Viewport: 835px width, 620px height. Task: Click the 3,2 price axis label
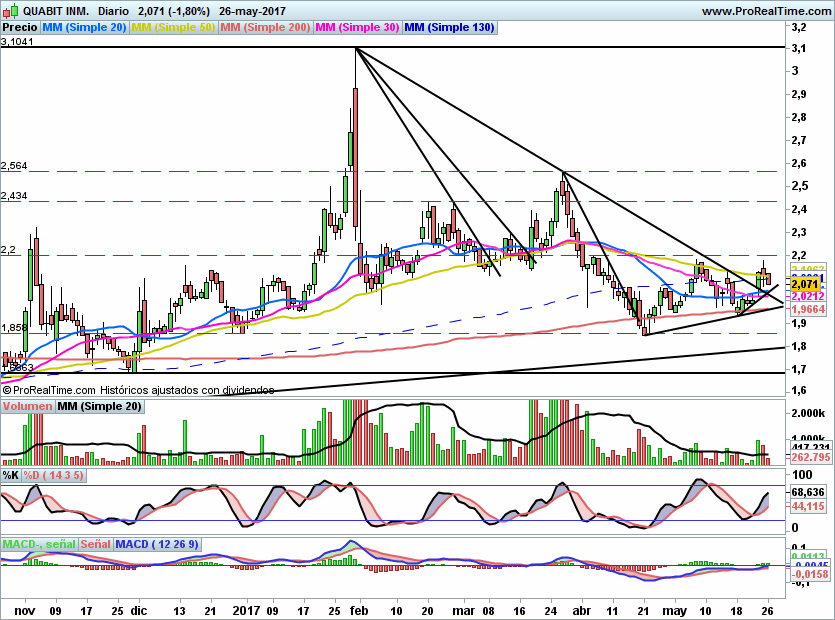pos(799,27)
